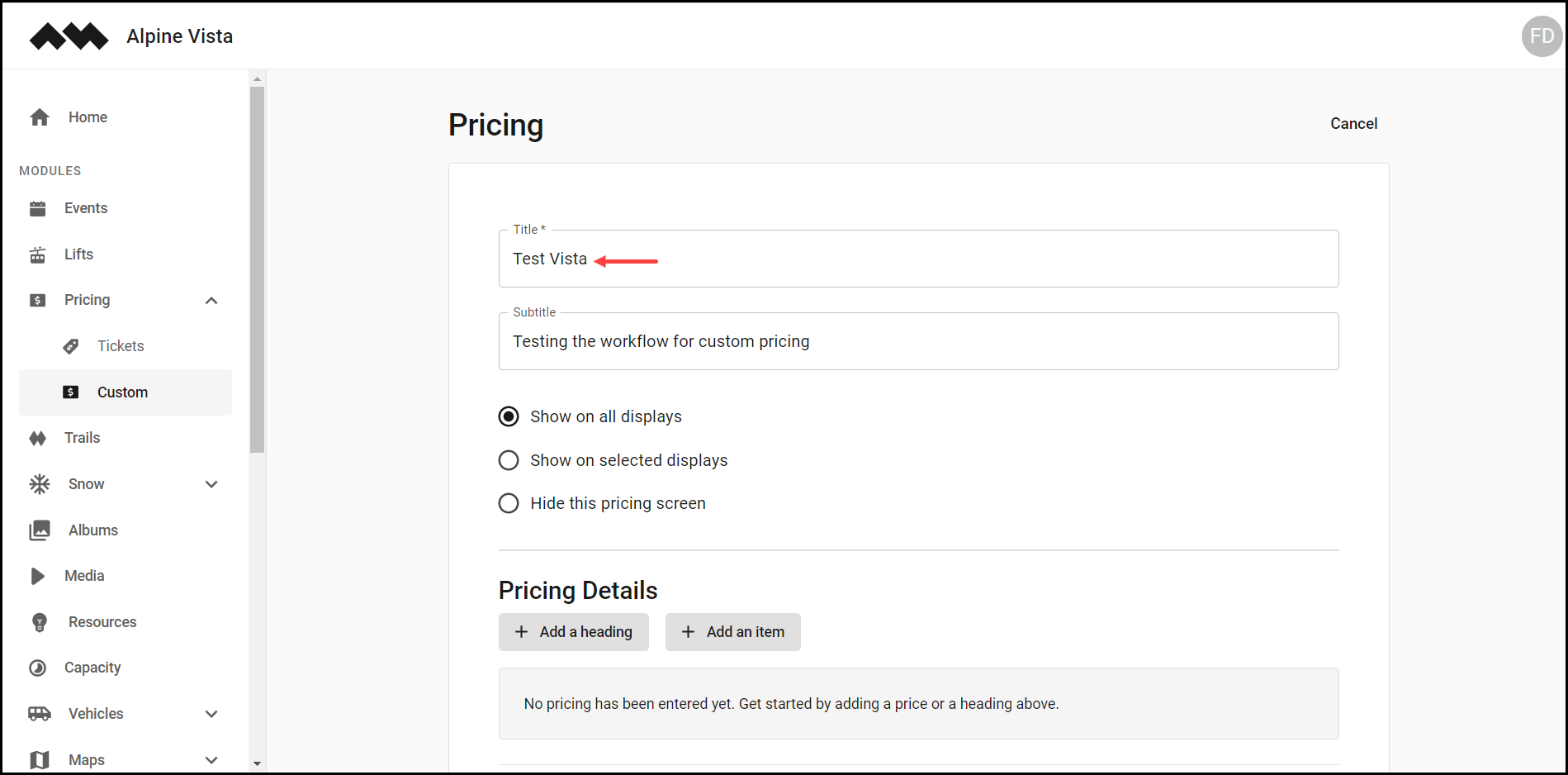Click the Title input field
This screenshot has height=775, width=1568.
point(919,259)
